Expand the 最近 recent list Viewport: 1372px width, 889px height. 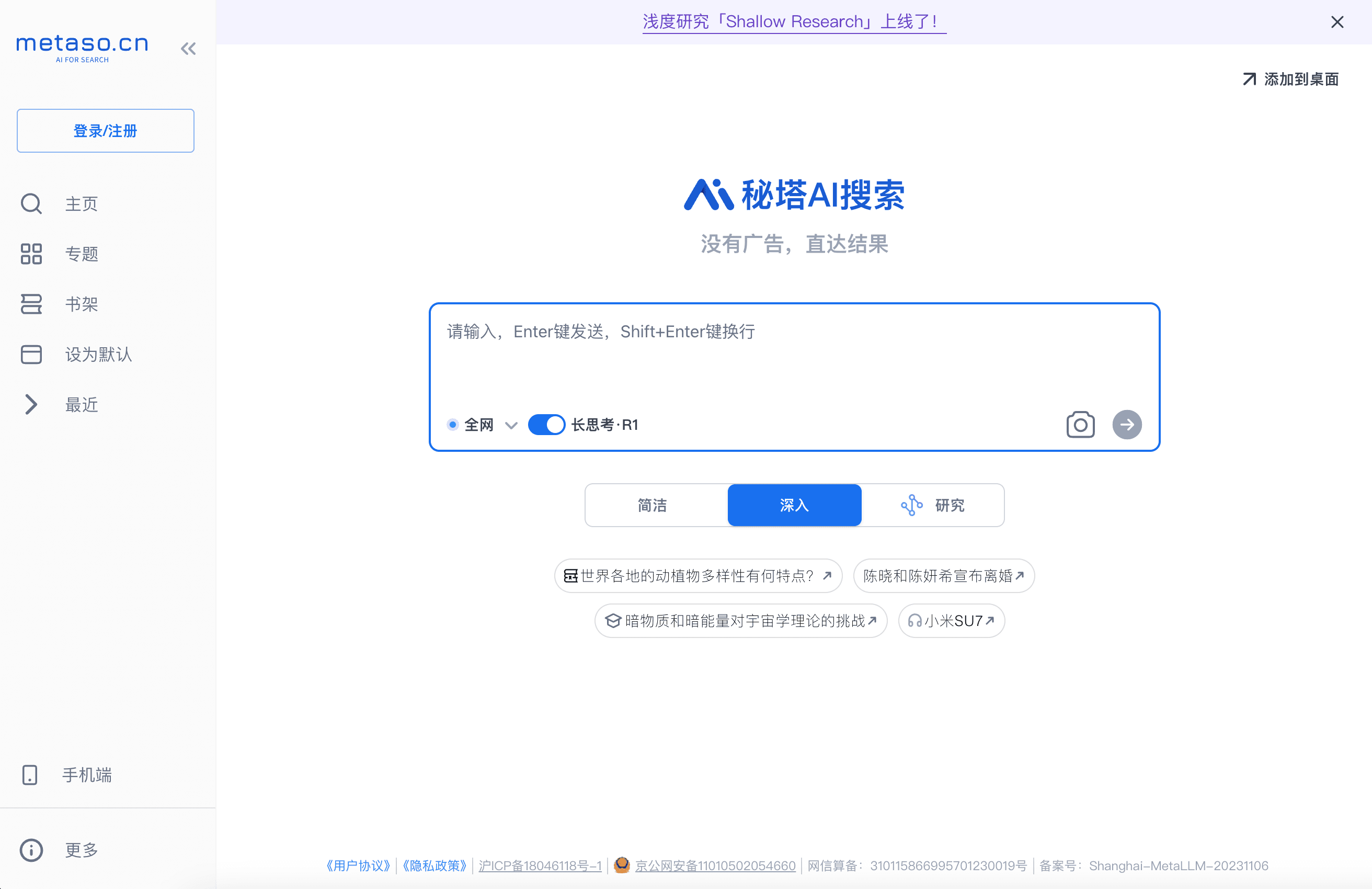[x=31, y=405]
